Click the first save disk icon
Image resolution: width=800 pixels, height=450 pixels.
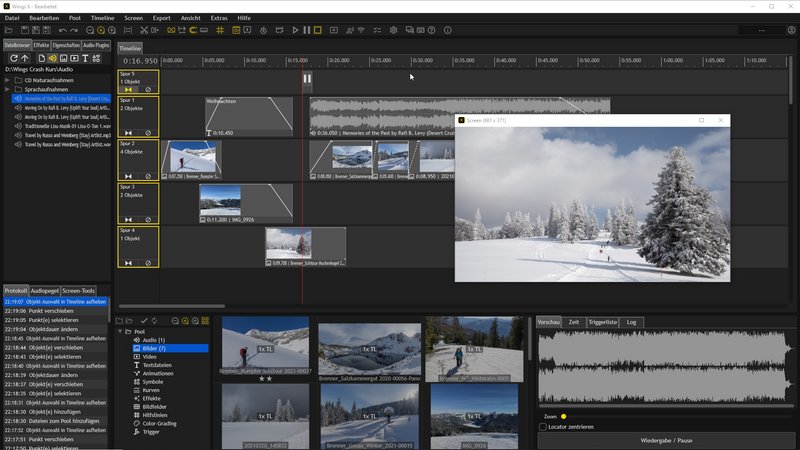pos(24,31)
